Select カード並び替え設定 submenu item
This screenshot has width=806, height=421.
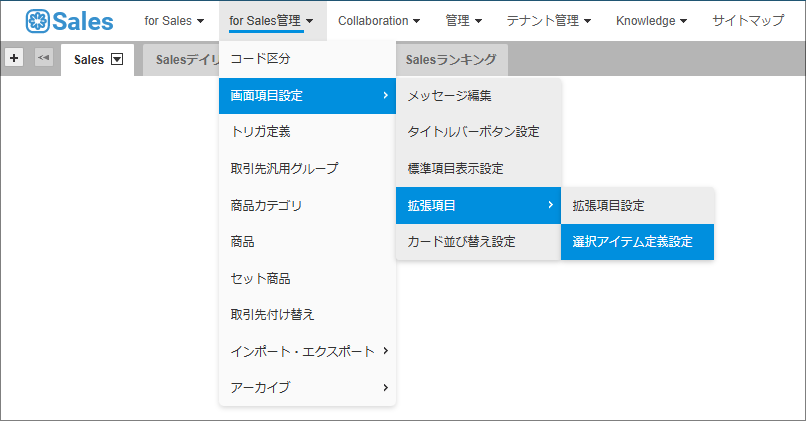point(478,242)
